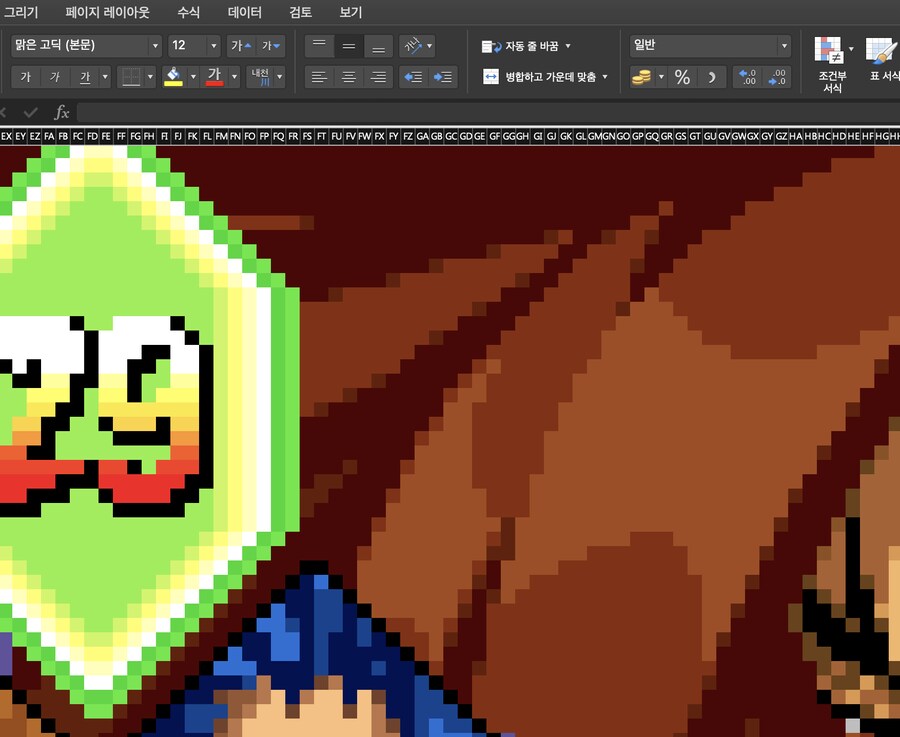
Task: Apply 병합하고 가운데 맞춤 merge and center
Action: 545,77
